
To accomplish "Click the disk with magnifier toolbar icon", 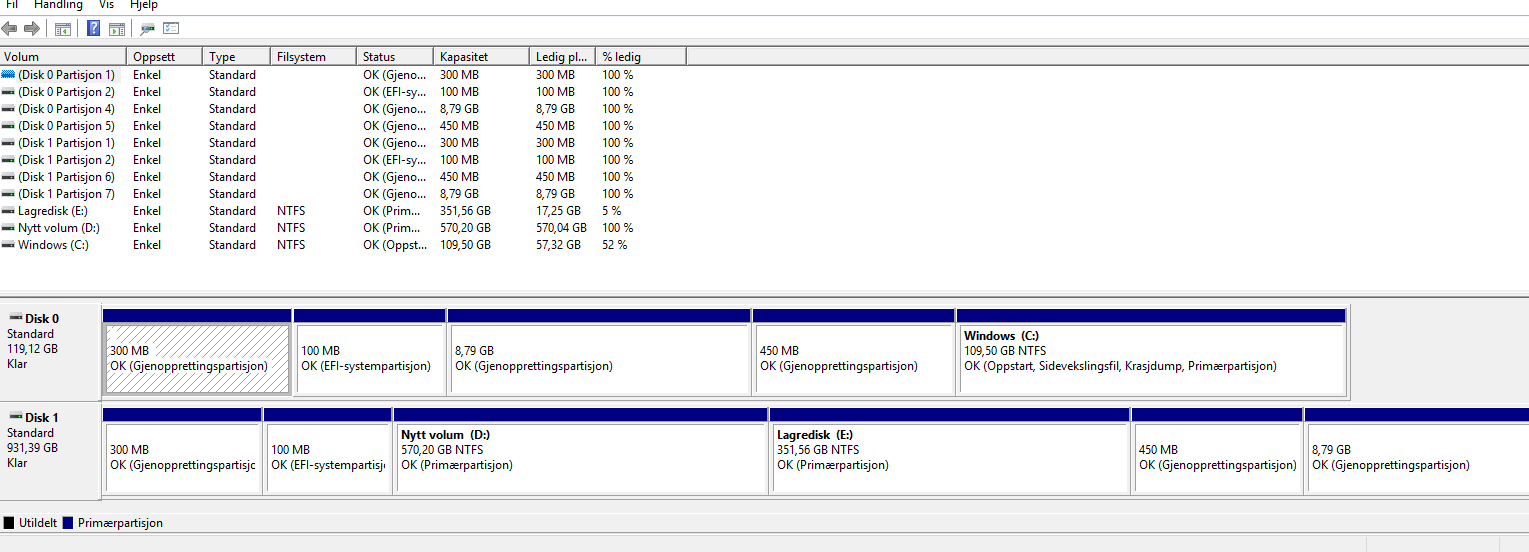I will coord(148,28).
